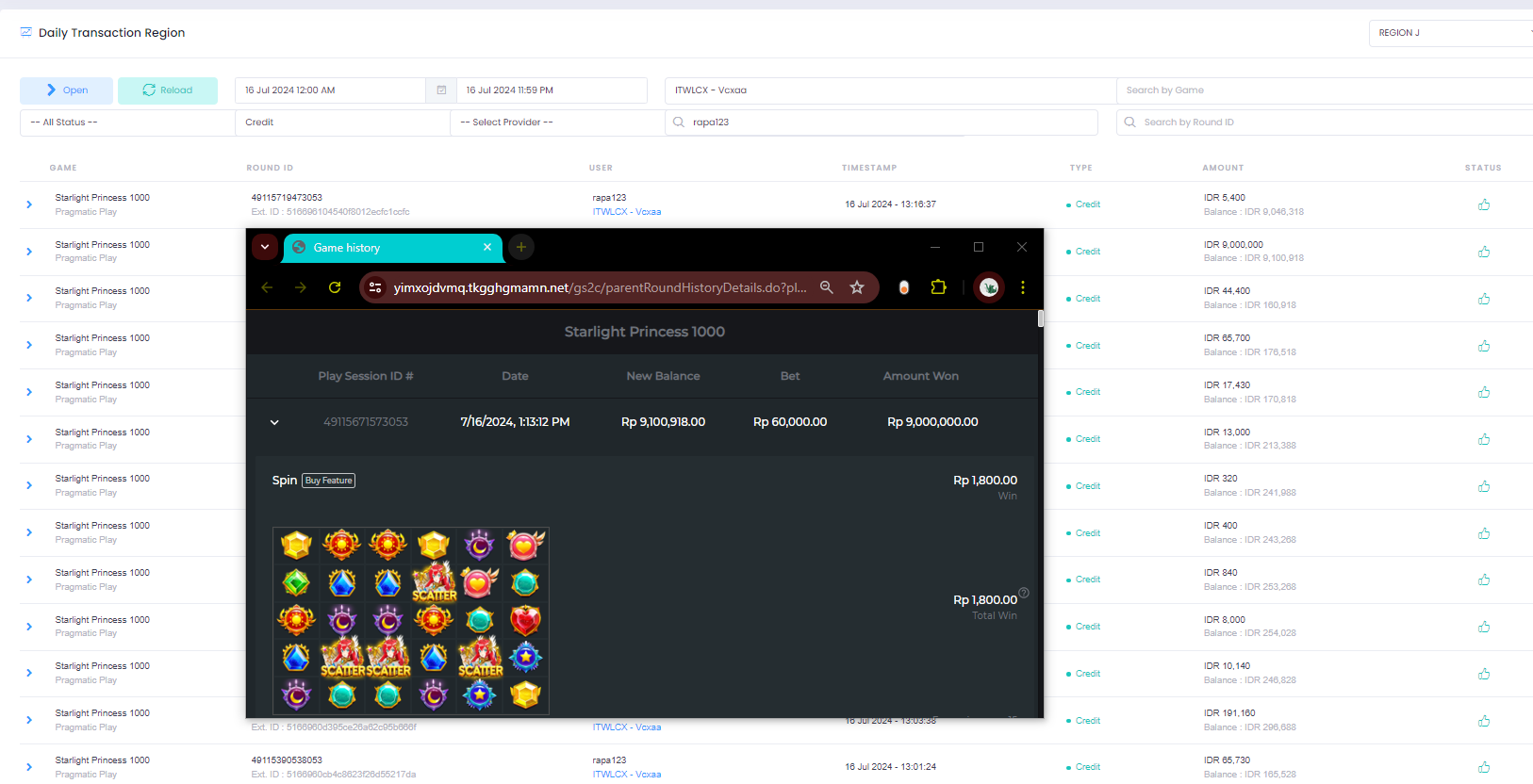The width and height of the screenshot is (1533, 784).
Task: Click the user search field containing rapa123
Action: 882,122
